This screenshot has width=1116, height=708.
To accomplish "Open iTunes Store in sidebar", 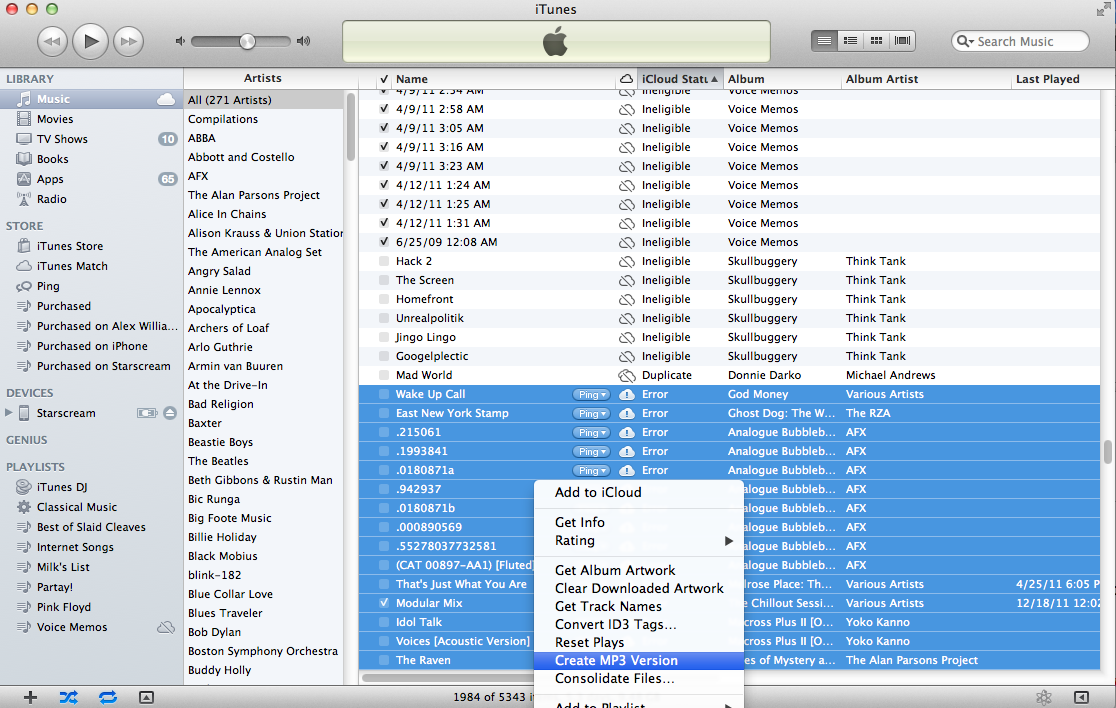I will click(x=69, y=246).
